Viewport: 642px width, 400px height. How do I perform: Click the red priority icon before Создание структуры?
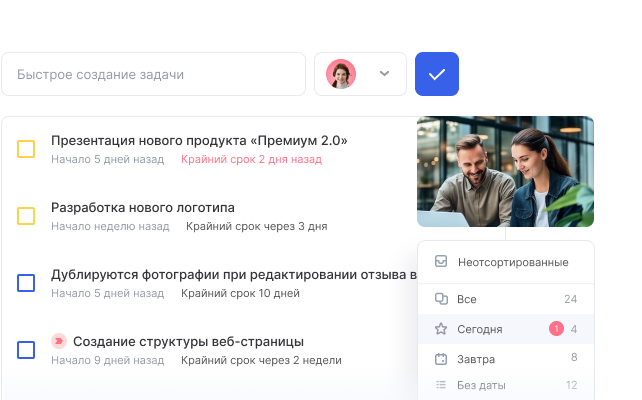(x=58, y=341)
